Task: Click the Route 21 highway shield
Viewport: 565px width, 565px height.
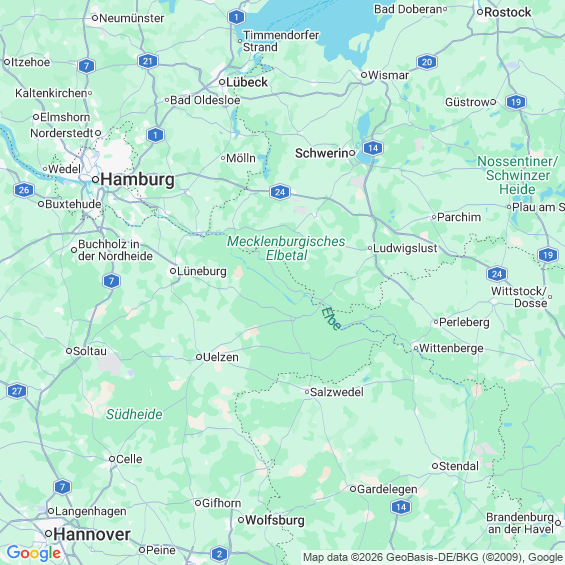Action: (x=148, y=61)
